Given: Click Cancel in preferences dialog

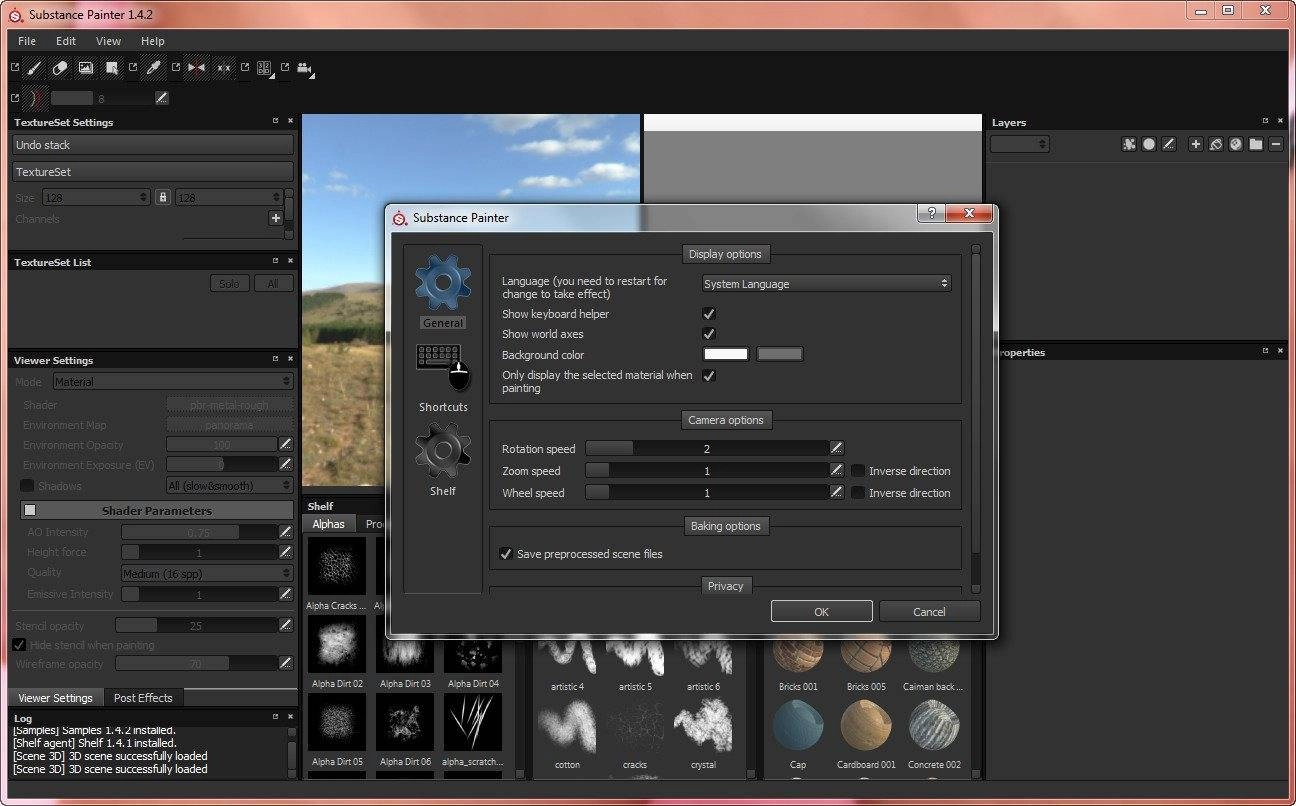Looking at the screenshot, I should pyautogui.click(x=929, y=612).
